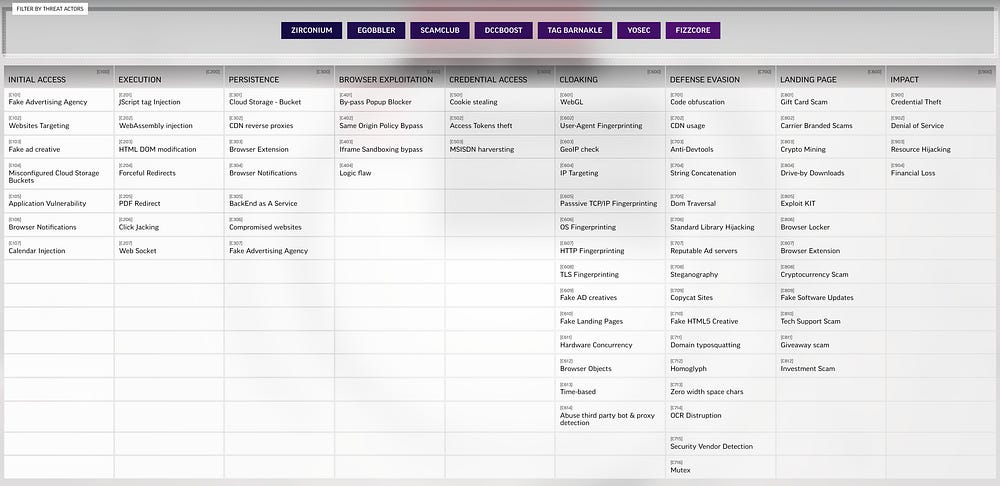
Task: Open the CDN reverse proxies technique
Action: click(x=279, y=123)
